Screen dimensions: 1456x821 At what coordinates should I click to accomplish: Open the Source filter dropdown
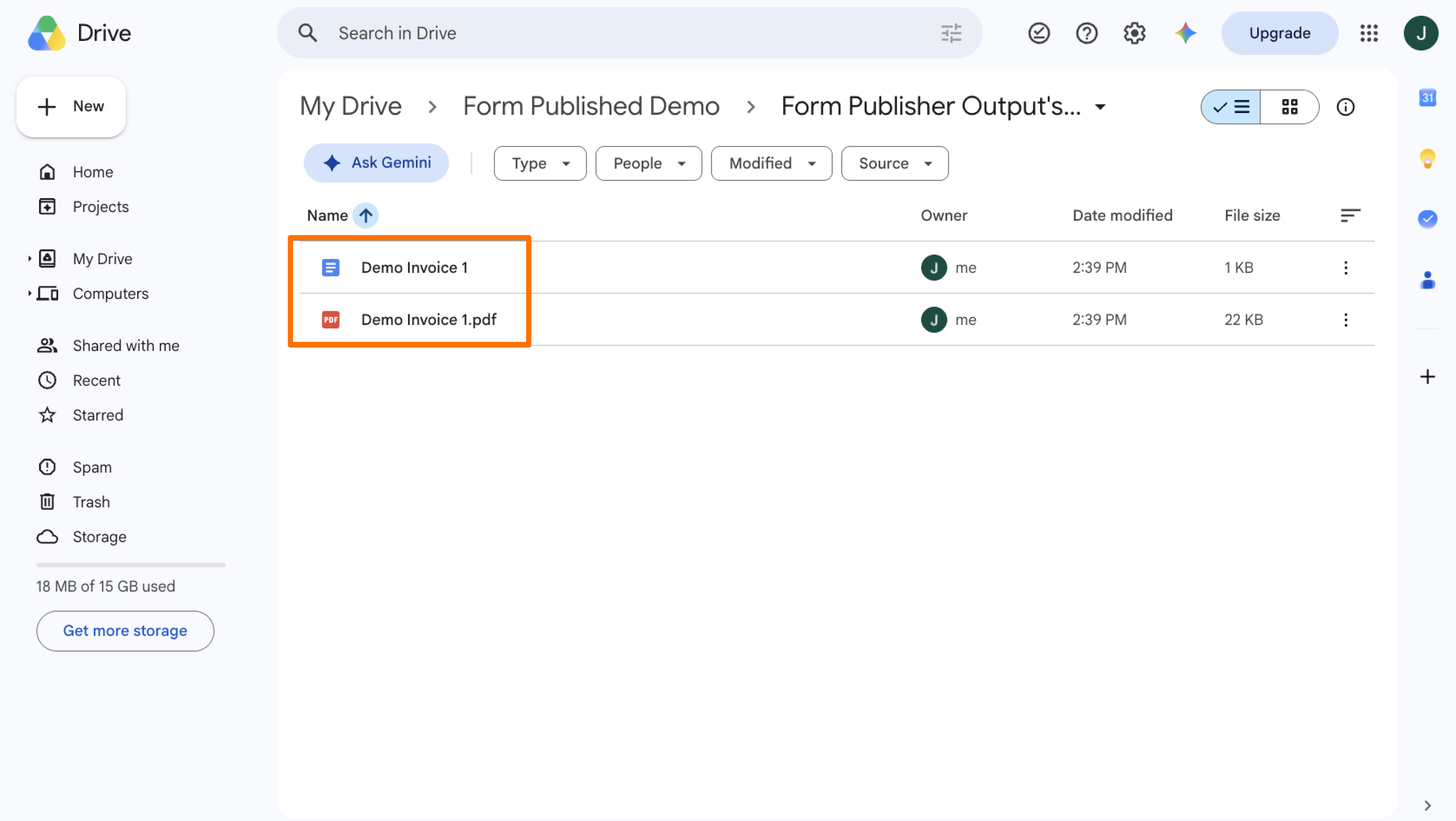(895, 163)
